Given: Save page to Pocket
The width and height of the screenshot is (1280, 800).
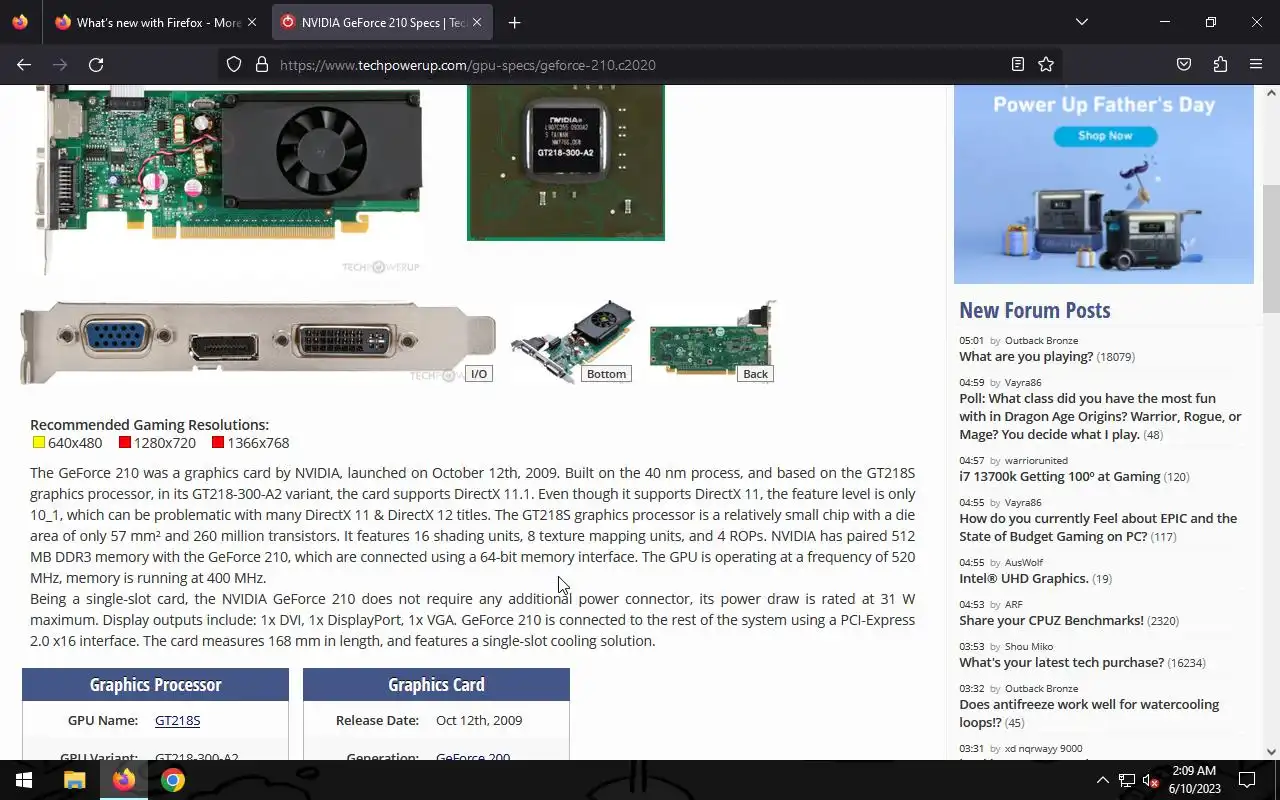Looking at the screenshot, I should click(x=1184, y=64).
